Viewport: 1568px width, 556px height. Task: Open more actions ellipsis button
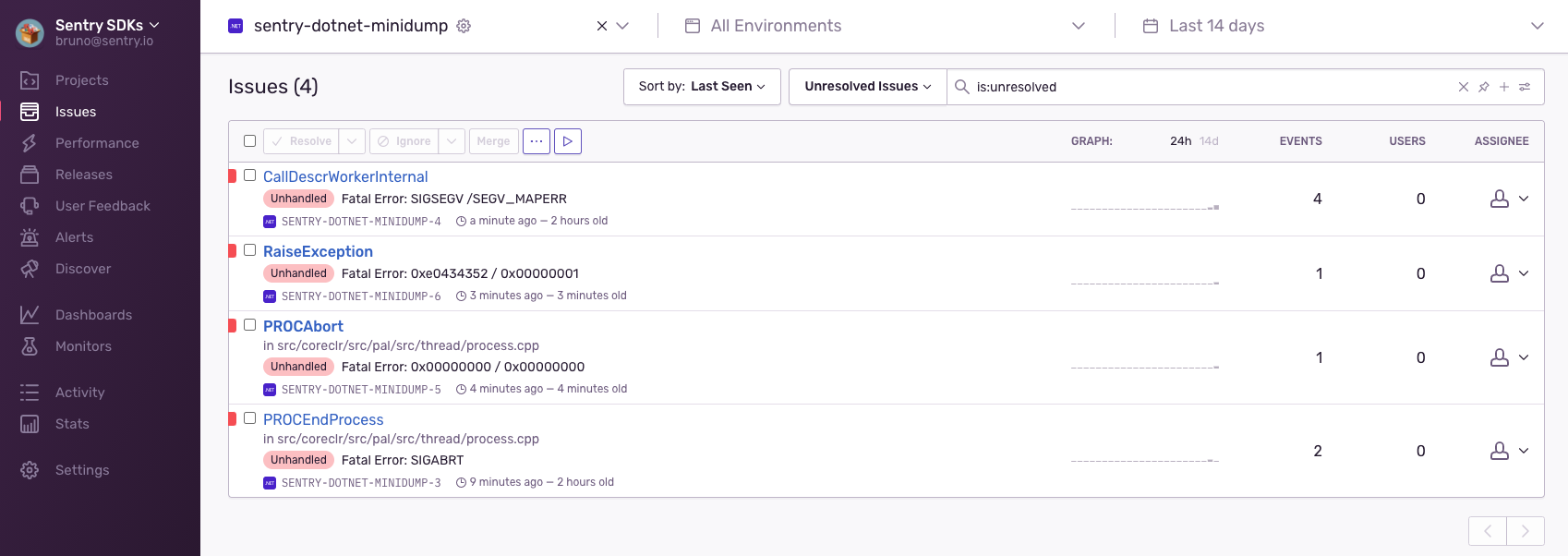click(537, 141)
